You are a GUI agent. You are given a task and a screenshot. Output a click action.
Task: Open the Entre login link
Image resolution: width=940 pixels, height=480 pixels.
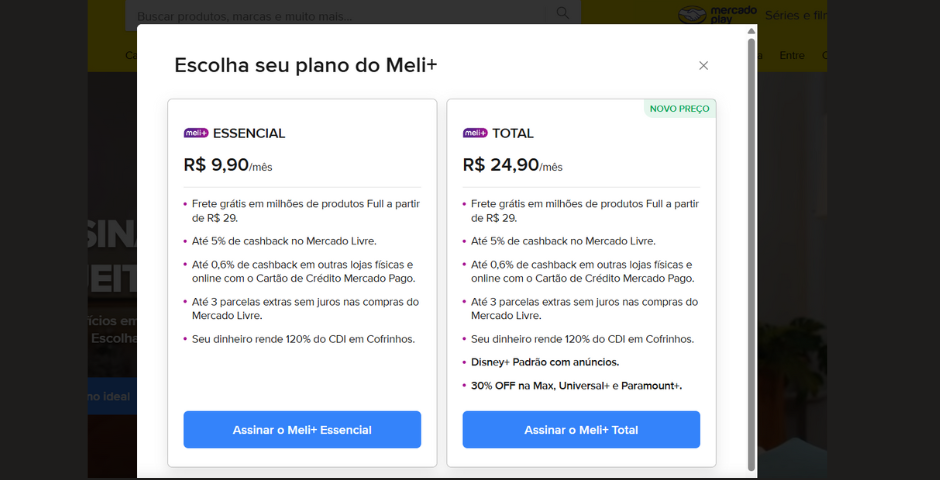pos(792,55)
